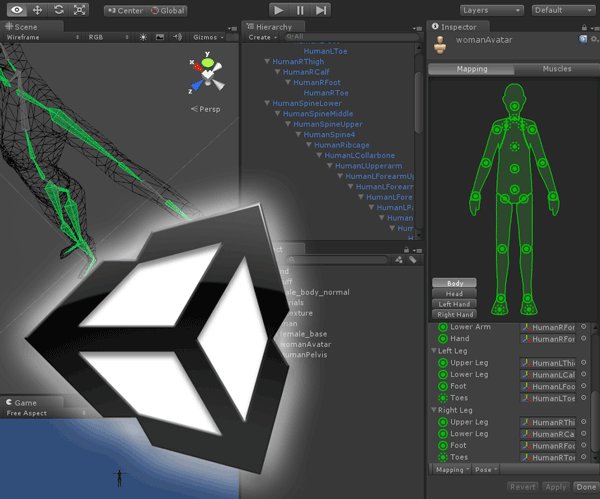
Task: Click the head joint circle on avatar diagram
Action: (515, 106)
